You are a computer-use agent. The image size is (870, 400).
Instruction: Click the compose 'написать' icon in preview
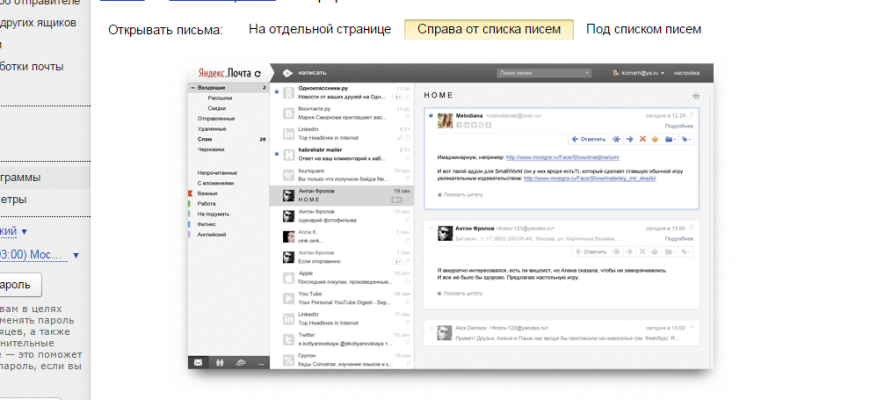pos(287,73)
